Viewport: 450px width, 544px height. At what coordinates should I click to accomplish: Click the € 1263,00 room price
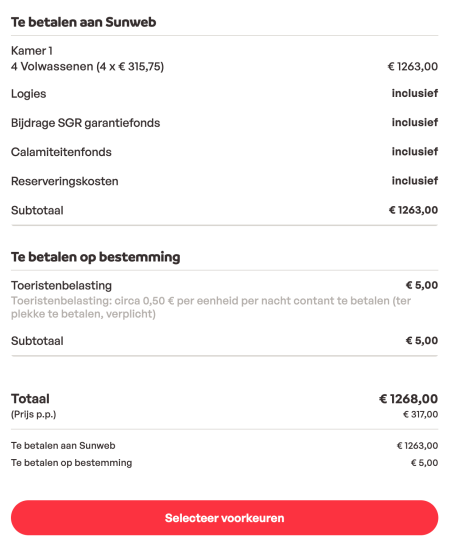click(413, 66)
